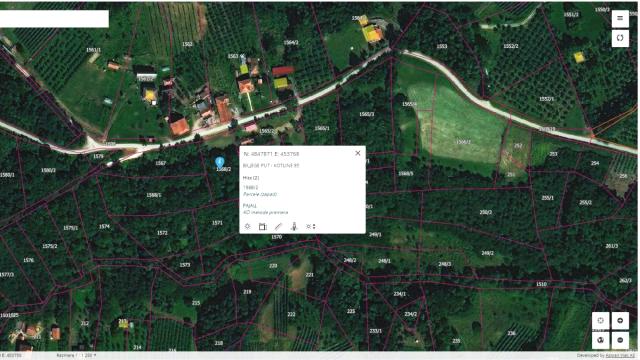Open the base map layers globe button
This screenshot has height=360, width=640.
[600, 340]
